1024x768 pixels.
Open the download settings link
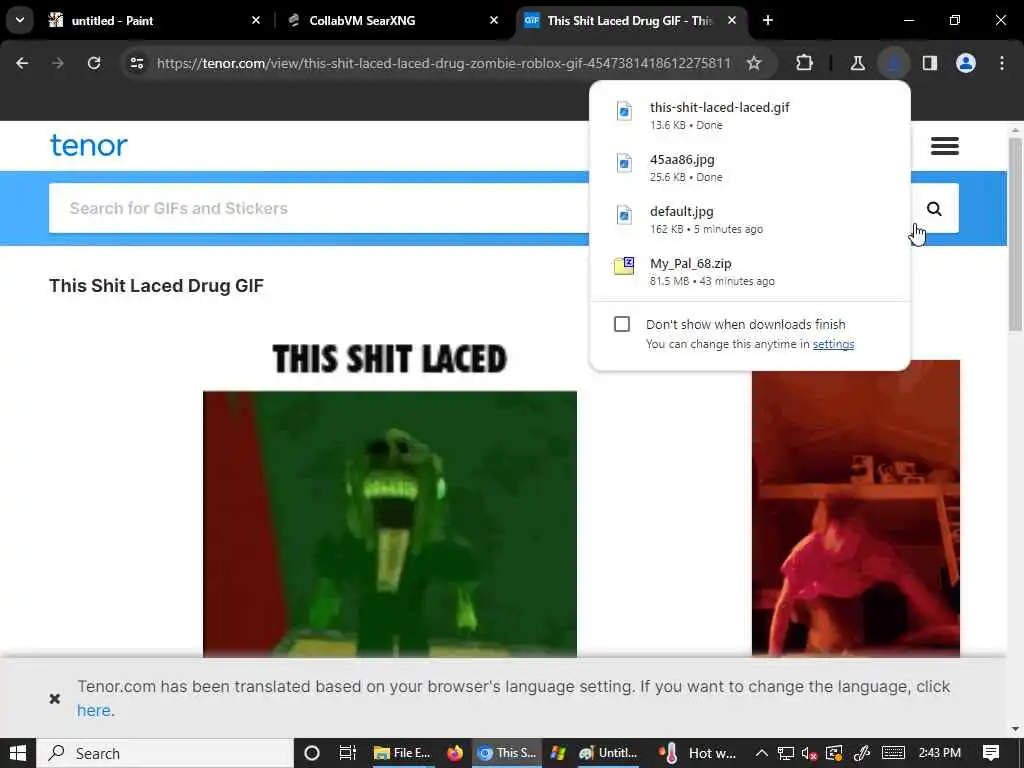[833, 344]
